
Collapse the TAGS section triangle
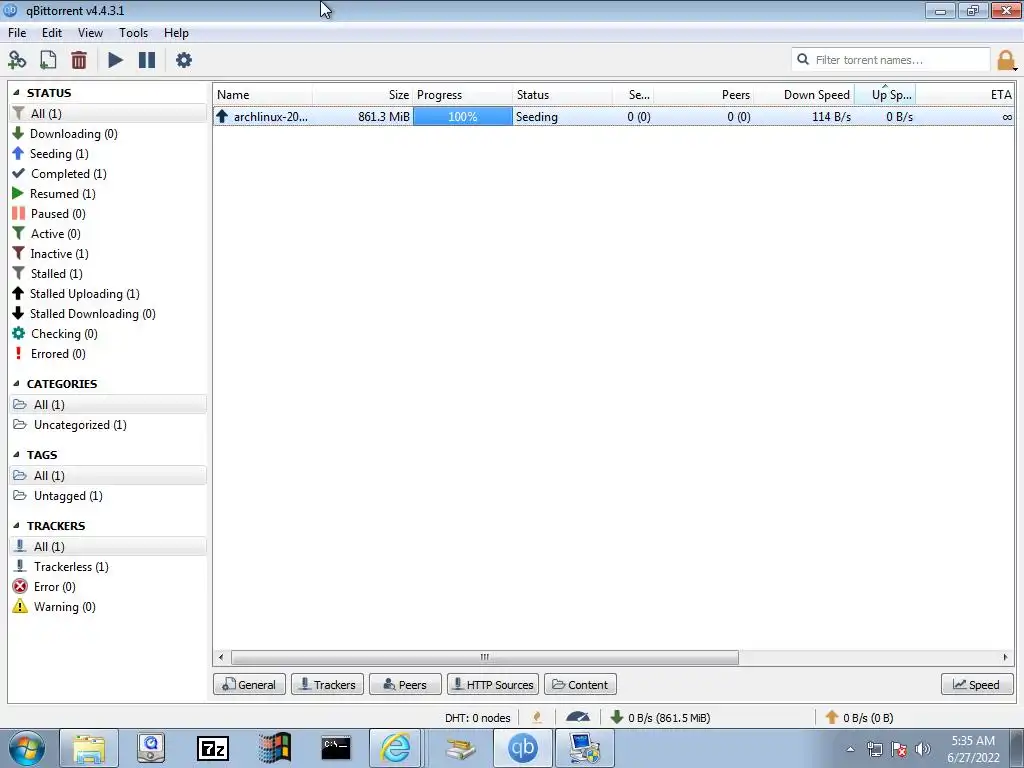pyautogui.click(x=16, y=455)
